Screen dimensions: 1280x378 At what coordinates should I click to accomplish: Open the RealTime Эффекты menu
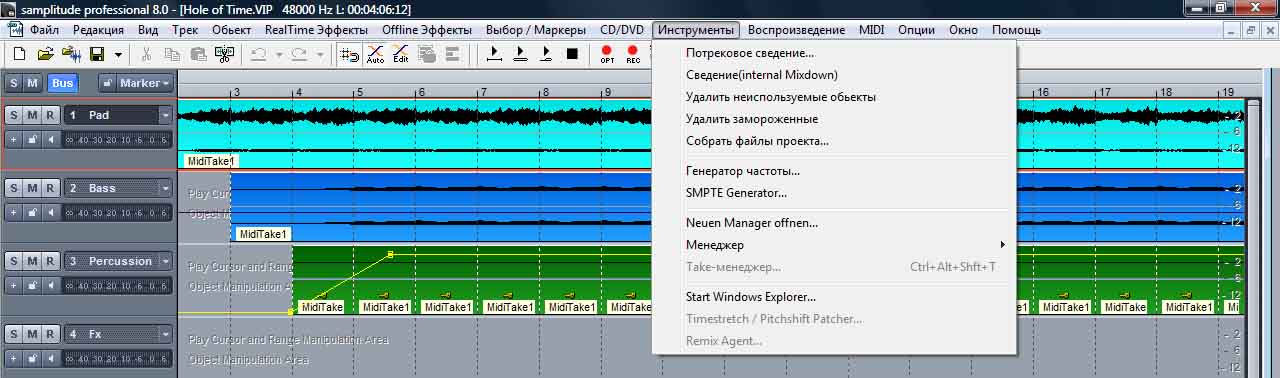pyautogui.click(x=316, y=30)
